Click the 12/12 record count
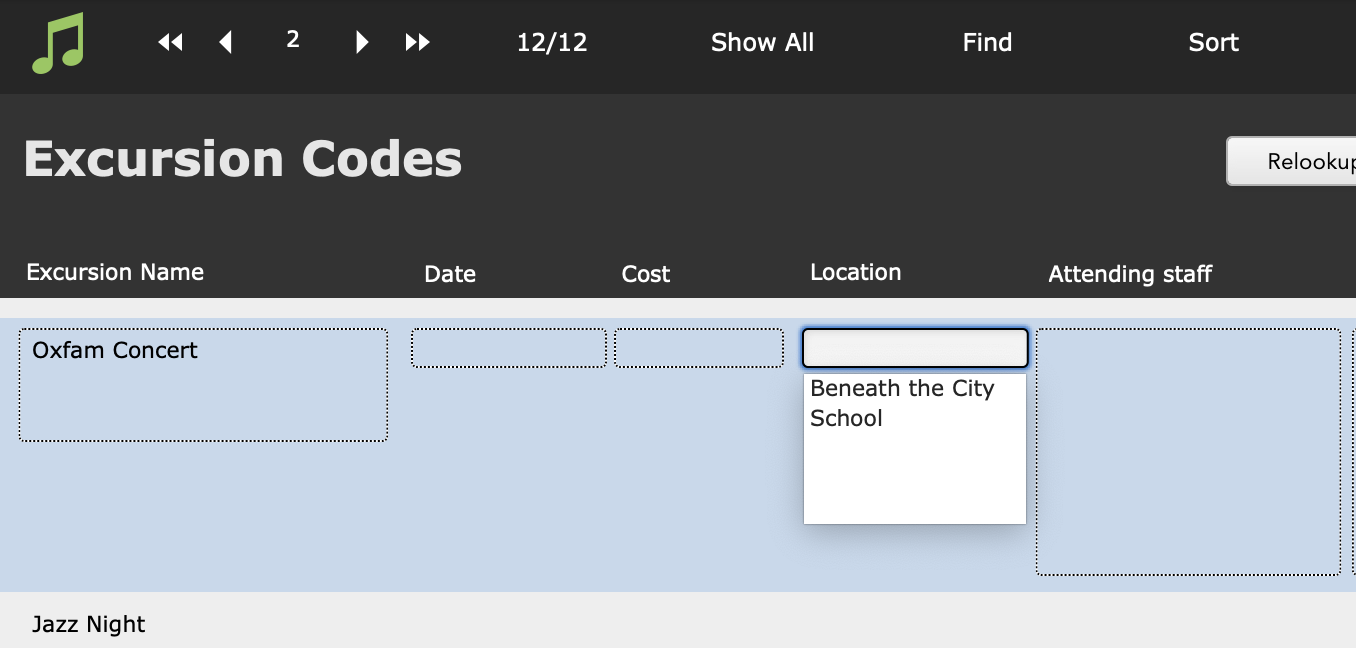 tap(552, 42)
